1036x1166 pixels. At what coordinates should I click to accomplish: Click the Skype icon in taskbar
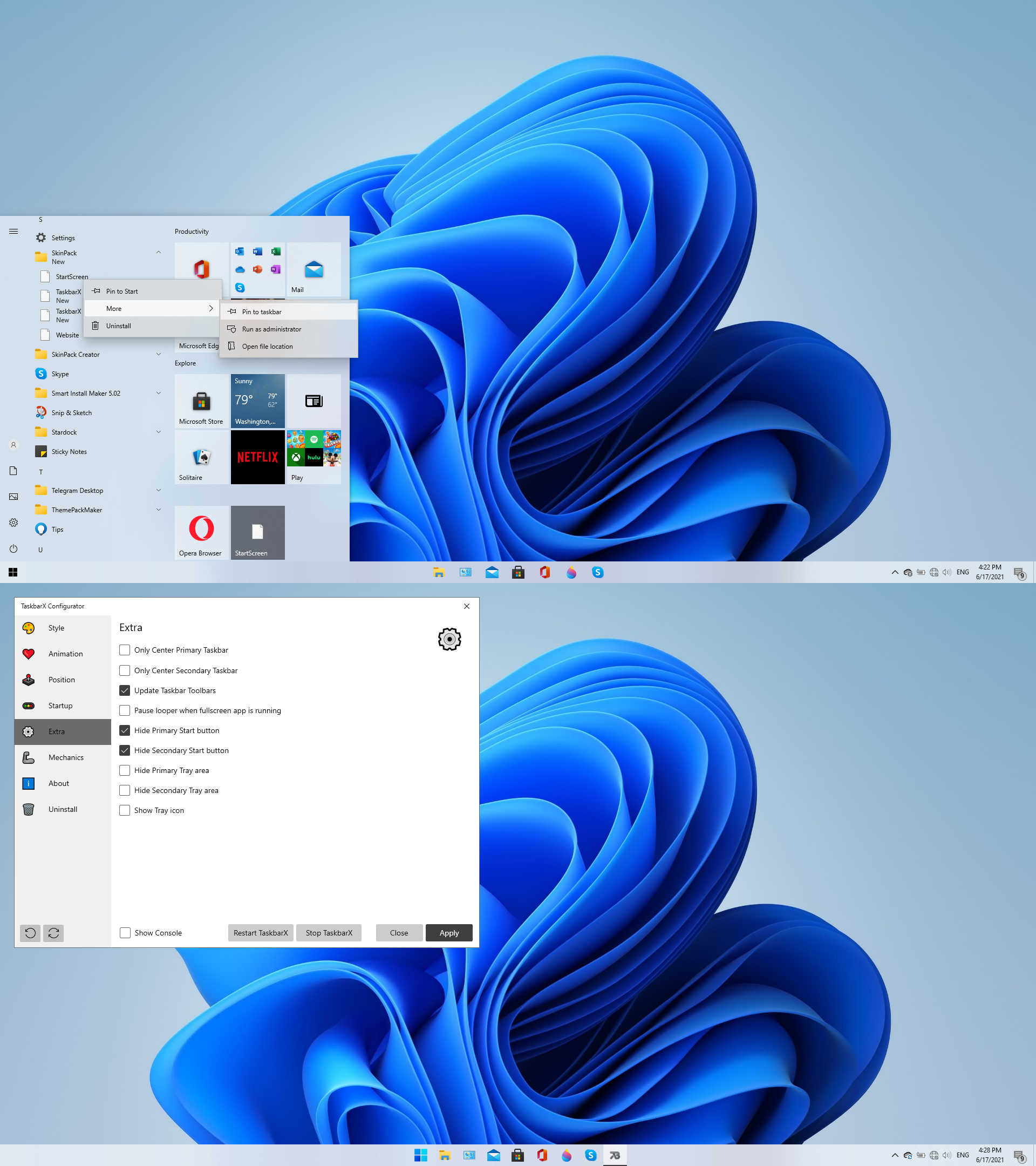point(596,572)
